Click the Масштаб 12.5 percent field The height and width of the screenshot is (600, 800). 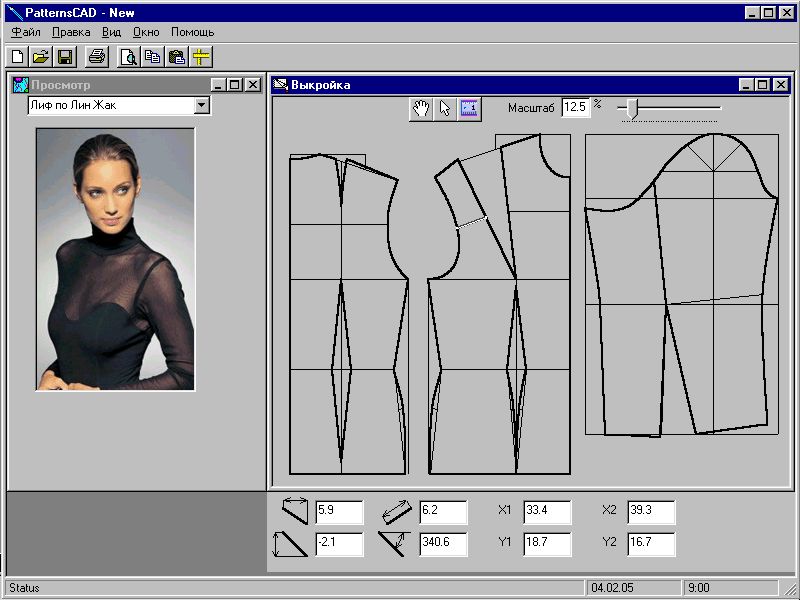(x=575, y=107)
